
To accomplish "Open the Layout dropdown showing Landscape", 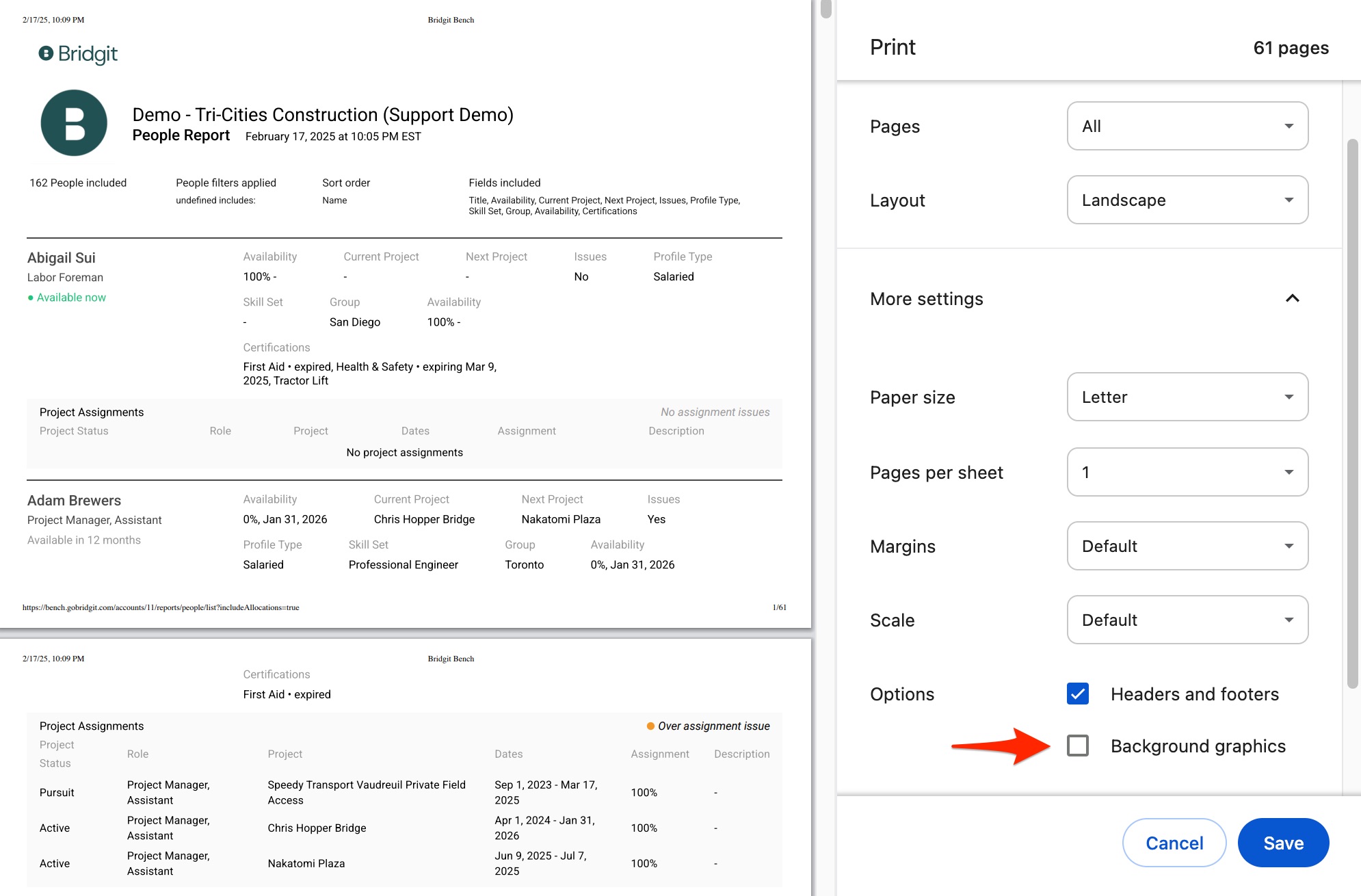I will coord(1187,200).
